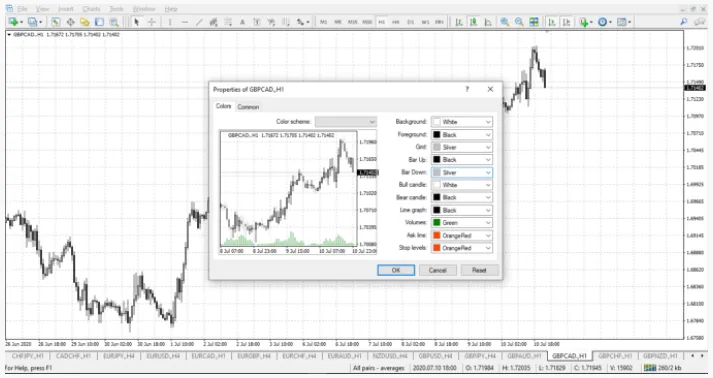Screen dimensions: 713x378
Task: Select the Horizontal Line drawing tool
Action: point(185,22)
